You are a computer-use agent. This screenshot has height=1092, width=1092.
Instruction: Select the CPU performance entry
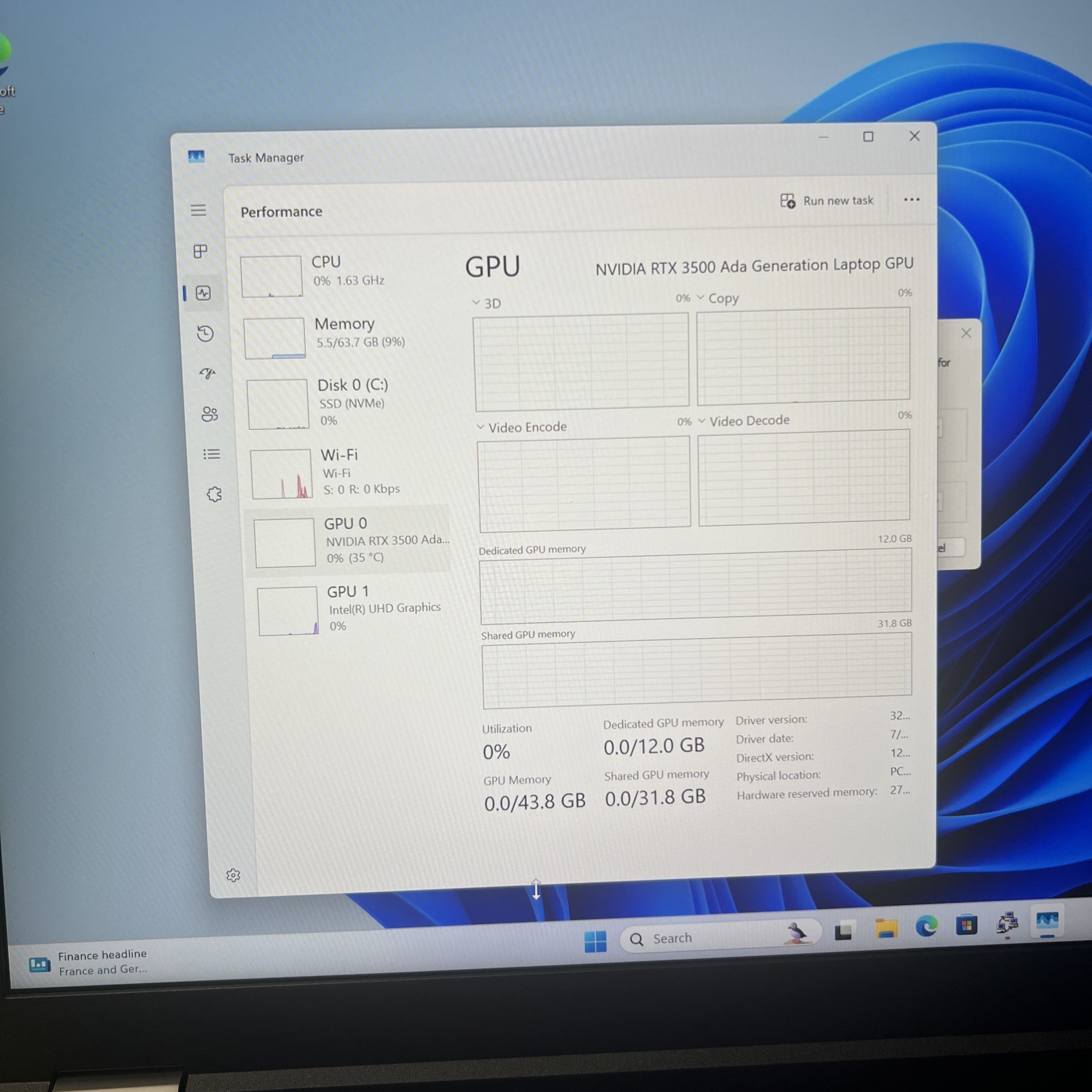[x=341, y=274]
